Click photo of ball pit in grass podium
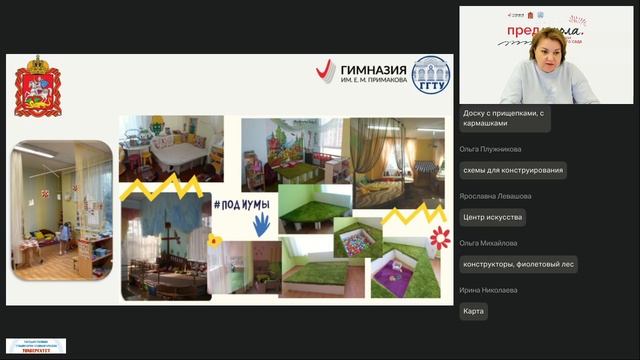 [358, 238]
